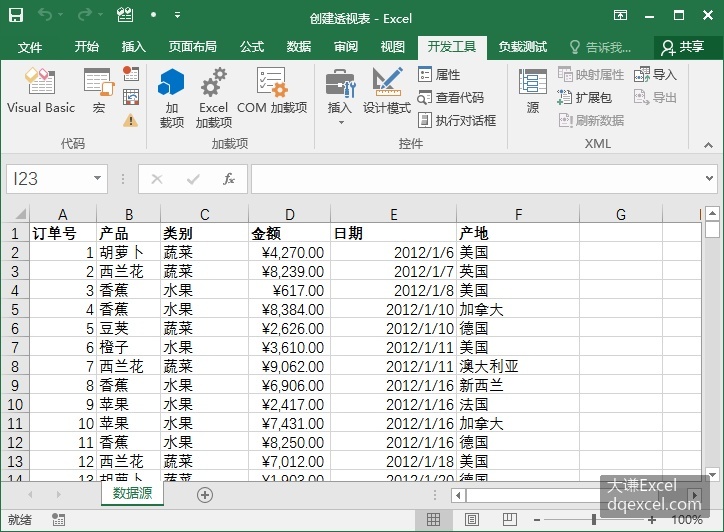Click 映射属性 map properties
The image size is (724, 532).
tap(591, 74)
